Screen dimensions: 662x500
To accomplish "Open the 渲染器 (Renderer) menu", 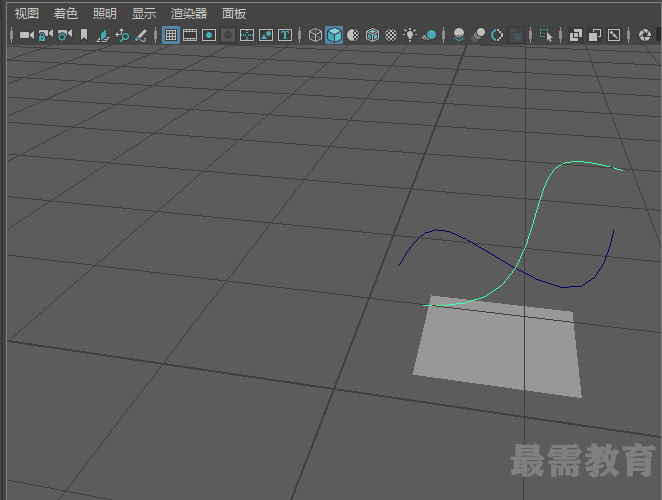I will 189,14.
